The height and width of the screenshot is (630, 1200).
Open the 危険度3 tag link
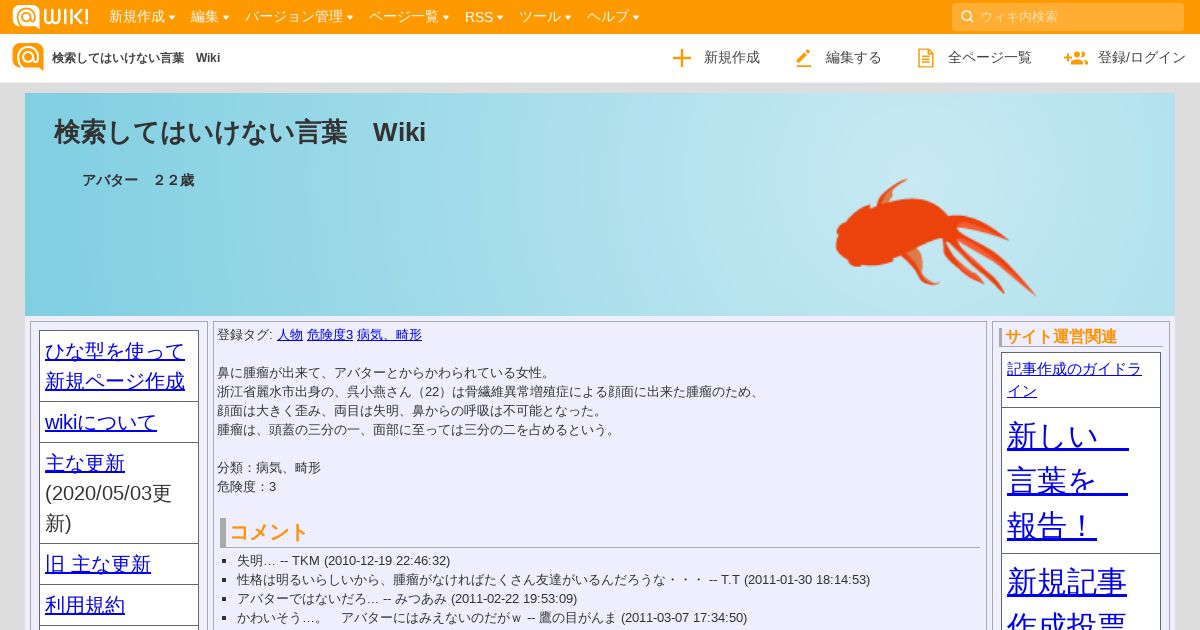330,335
